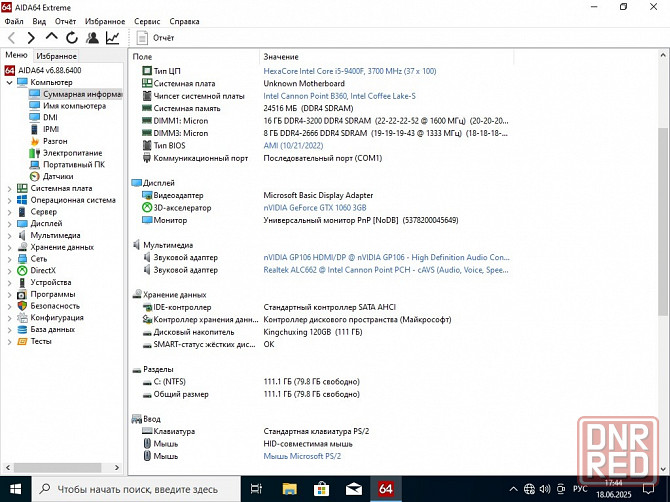Sort by the Значение column header

click(x=386, y=57)
